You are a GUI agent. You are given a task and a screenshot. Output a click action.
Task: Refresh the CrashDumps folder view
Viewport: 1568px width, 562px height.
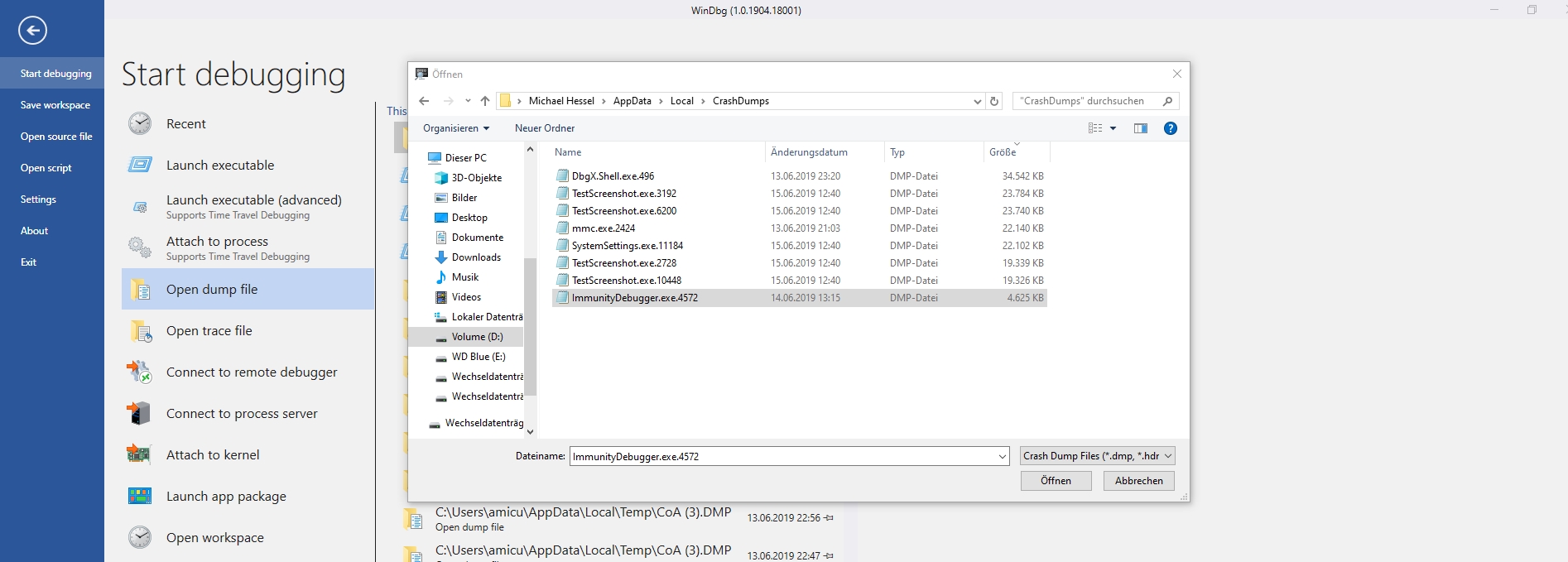pos(995,101)
